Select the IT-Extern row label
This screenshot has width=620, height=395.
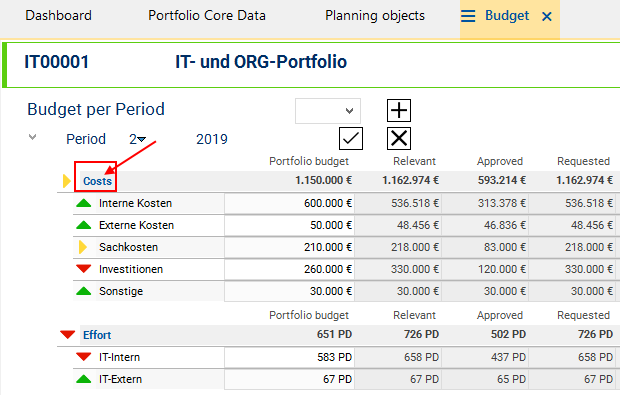[120, 379]
